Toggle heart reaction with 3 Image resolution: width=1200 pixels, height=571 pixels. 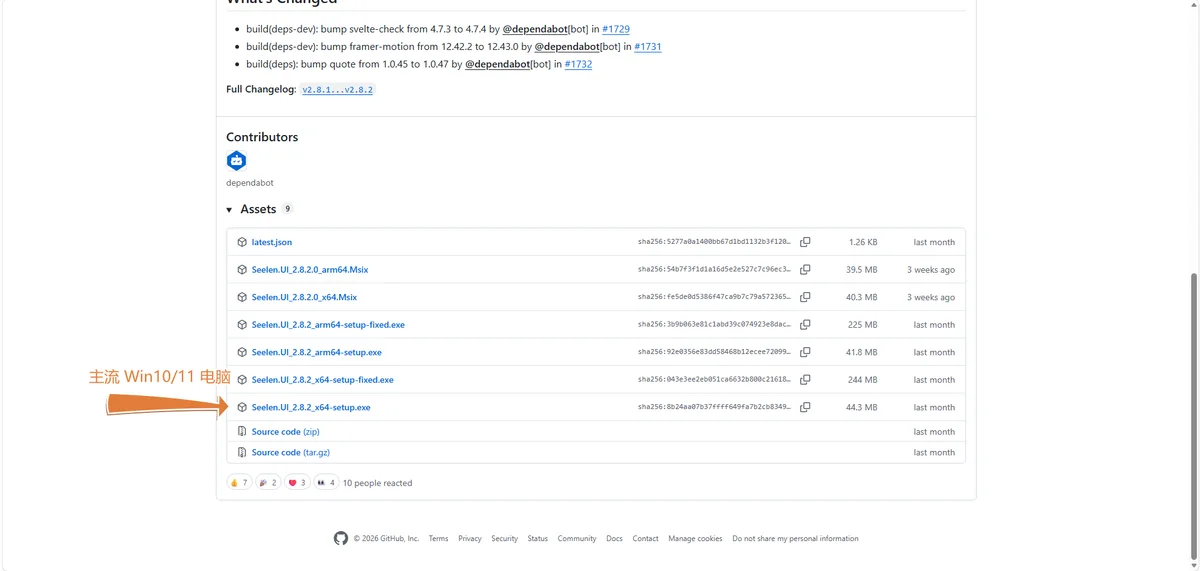[297, 483]
